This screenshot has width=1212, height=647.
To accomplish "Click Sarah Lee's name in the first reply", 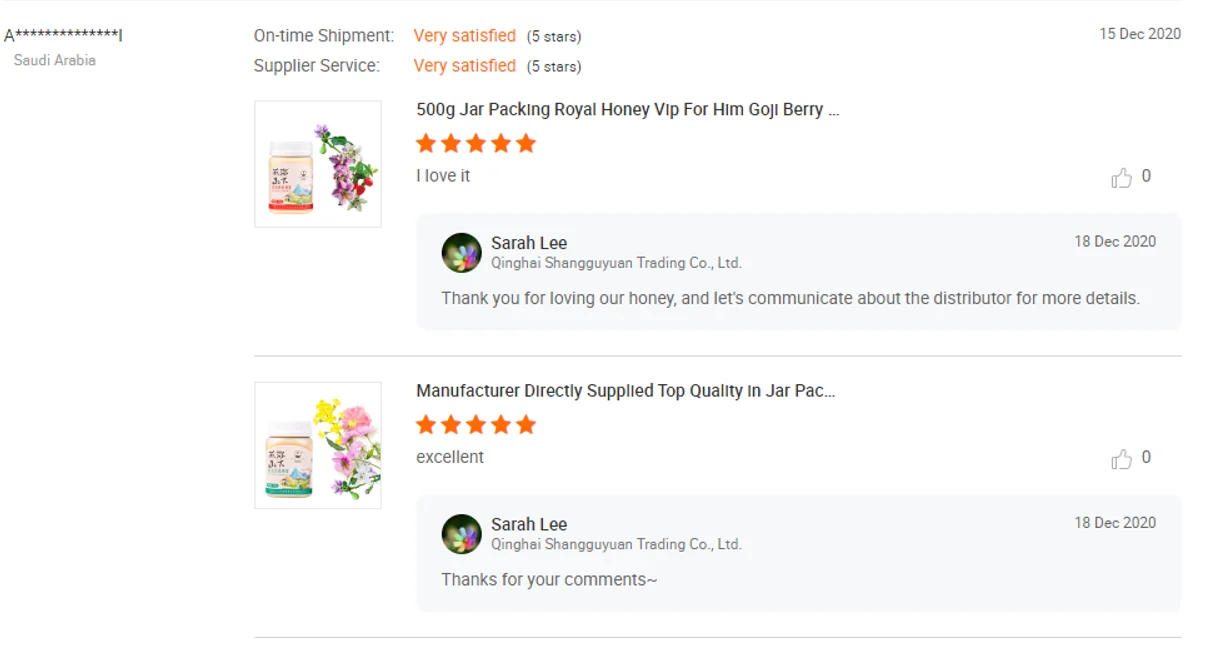I will [529, 243].
